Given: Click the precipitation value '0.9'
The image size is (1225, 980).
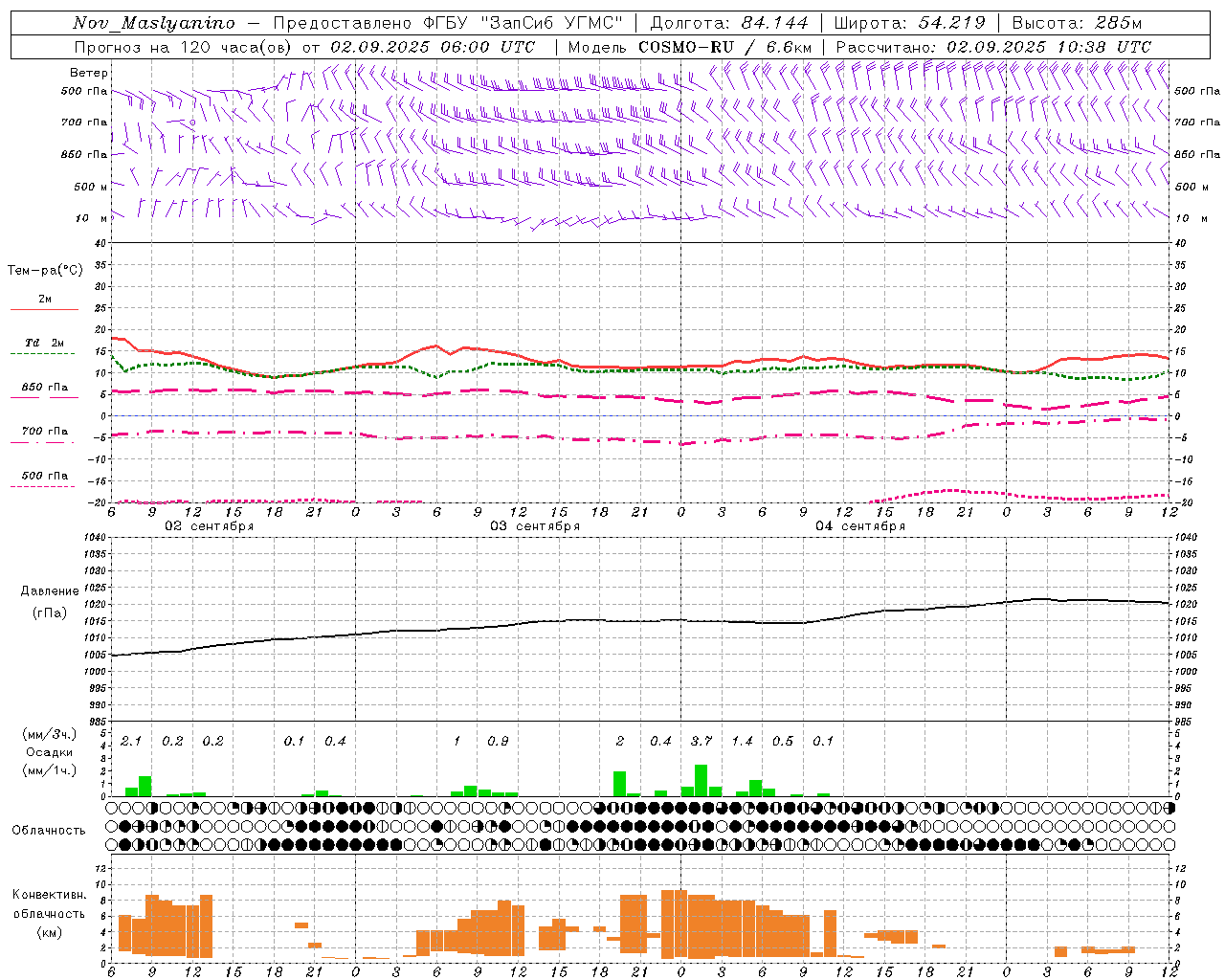Looking at the screenshot, I should click(498, 741).
